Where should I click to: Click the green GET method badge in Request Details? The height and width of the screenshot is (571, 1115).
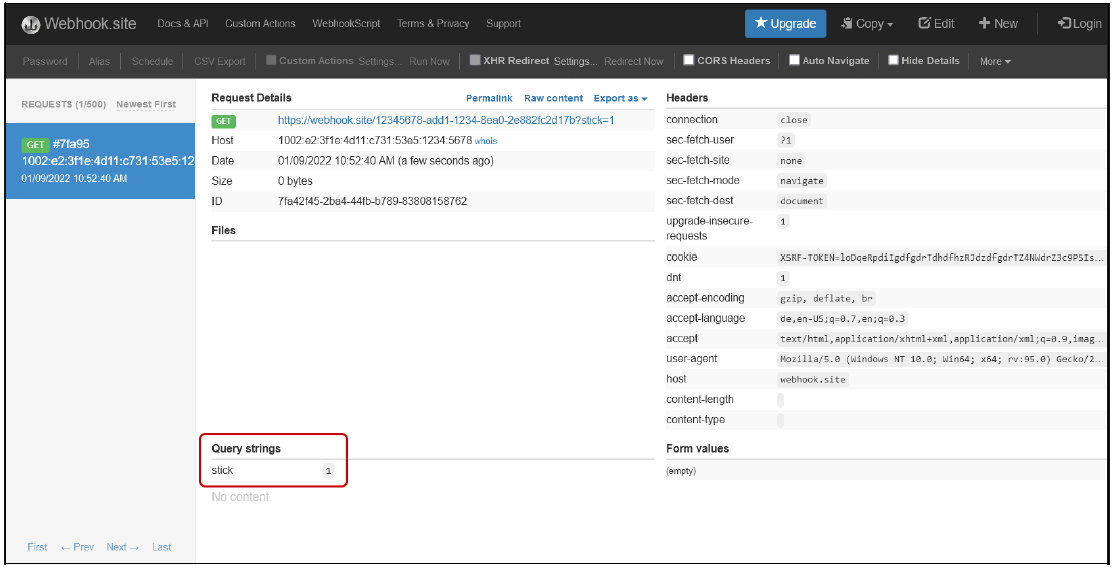223,121
